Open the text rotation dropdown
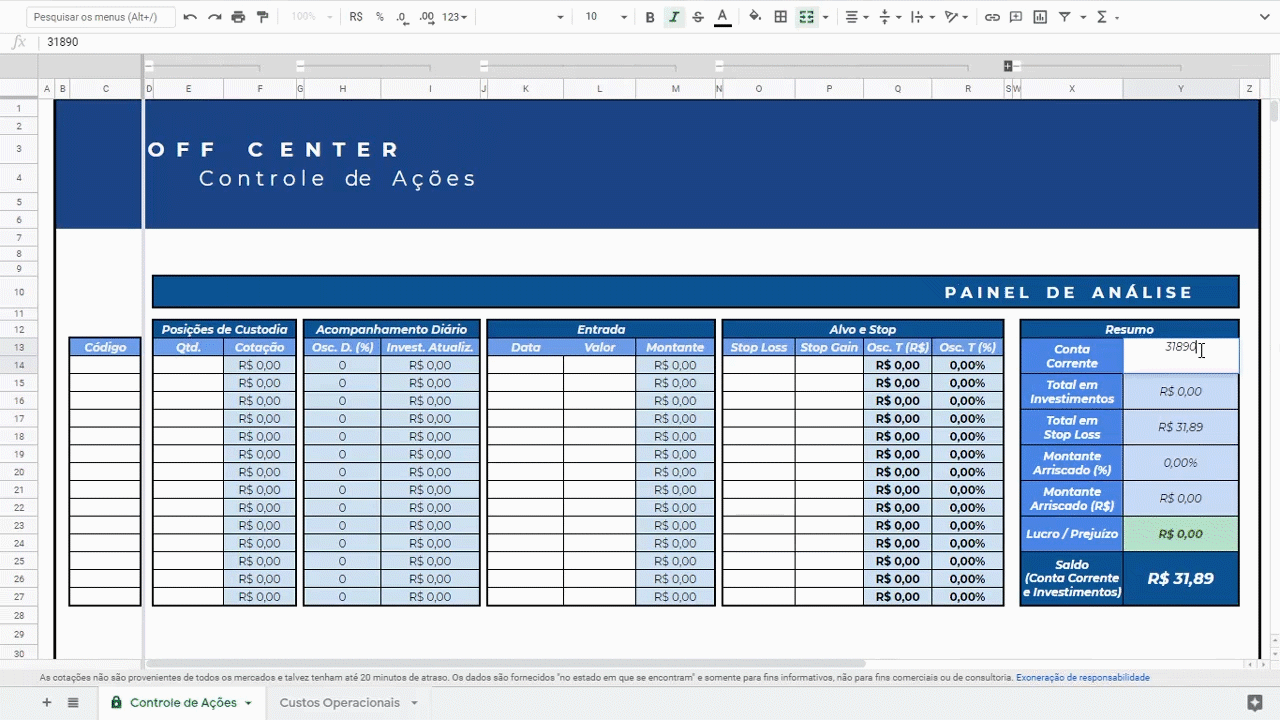 coord(956,17)
